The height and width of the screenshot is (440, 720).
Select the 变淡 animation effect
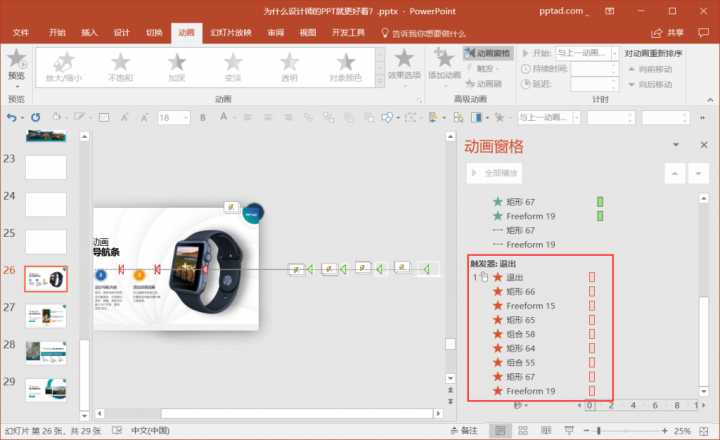233,68
